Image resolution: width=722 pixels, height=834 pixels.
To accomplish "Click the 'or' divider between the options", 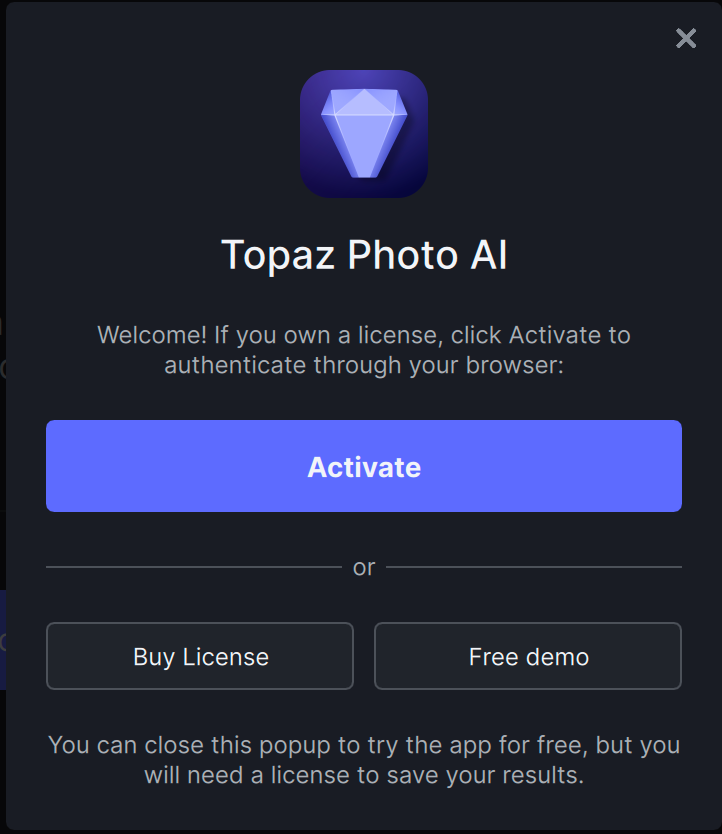I will click(x=364, y=566).
